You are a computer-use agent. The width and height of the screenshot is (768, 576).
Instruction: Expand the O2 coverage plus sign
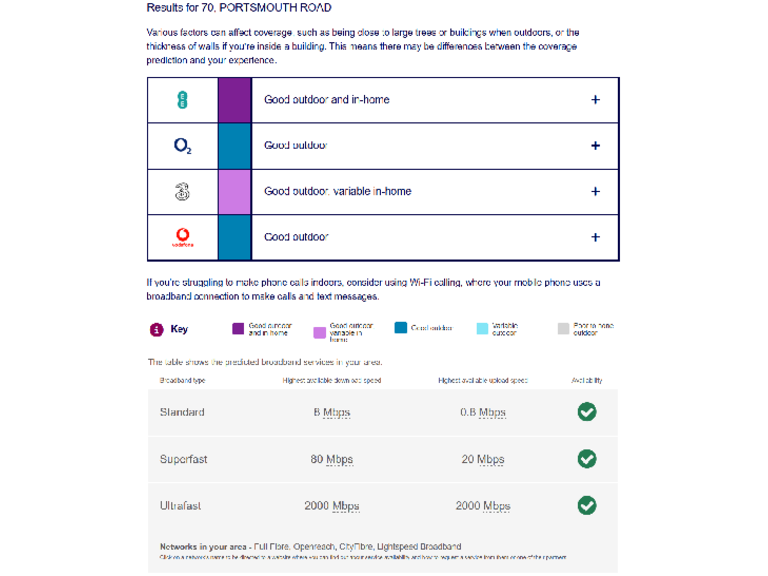(595, 146)
